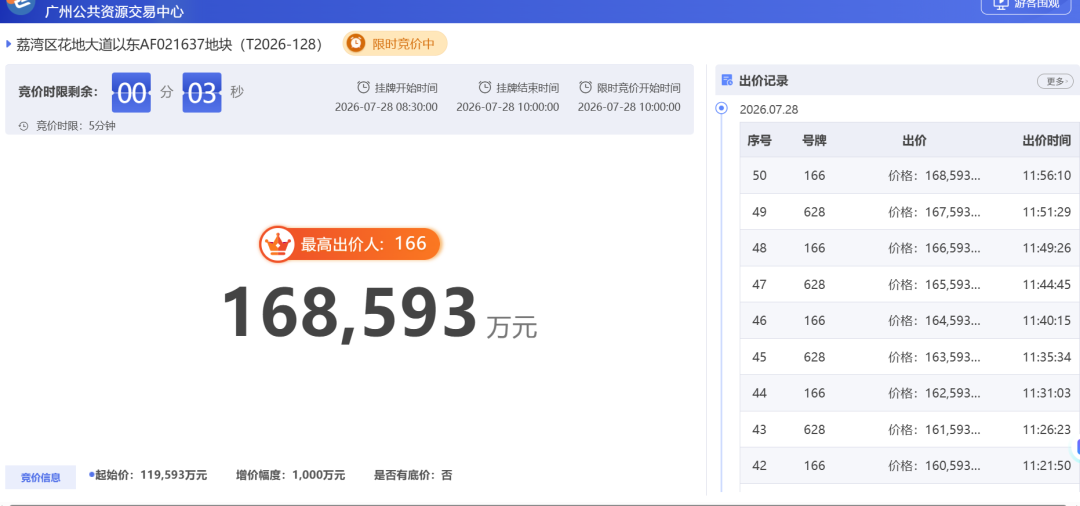Select bid record row number 50
Image resolution: width=1080 pixels, height=506 pixels.
coord(910,176)
